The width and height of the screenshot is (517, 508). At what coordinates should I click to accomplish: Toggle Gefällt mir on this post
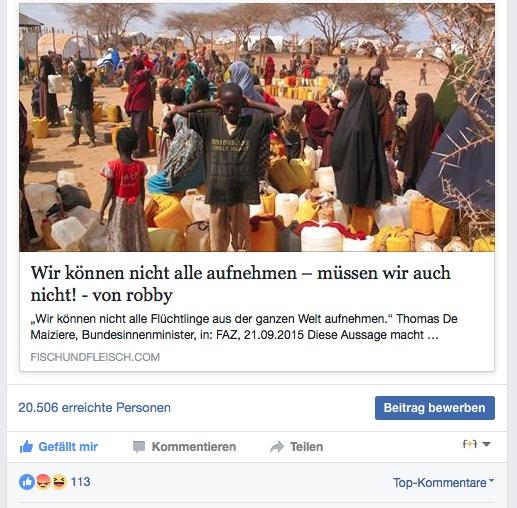tap(59, 447)
